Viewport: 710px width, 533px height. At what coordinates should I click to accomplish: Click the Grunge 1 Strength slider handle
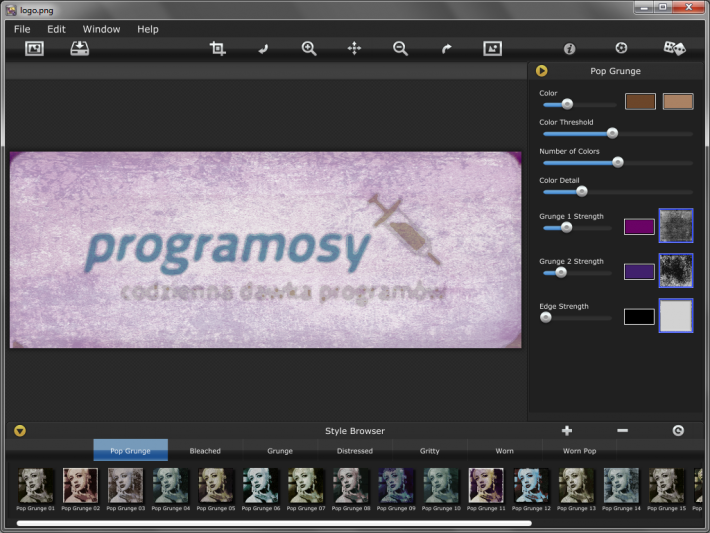[566, 227]
